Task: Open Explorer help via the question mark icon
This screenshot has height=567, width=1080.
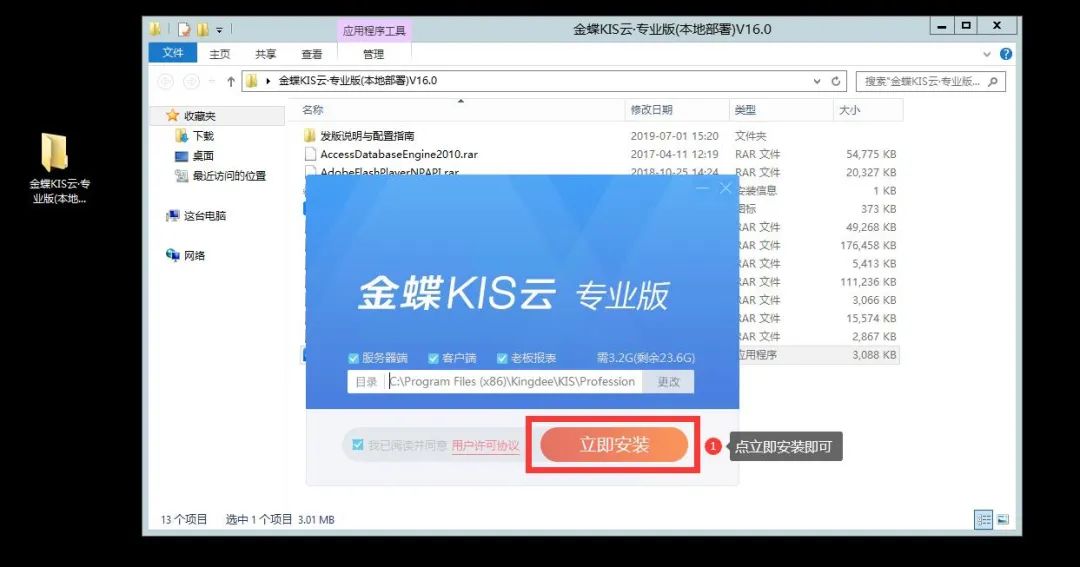Action: (1006, 54)
